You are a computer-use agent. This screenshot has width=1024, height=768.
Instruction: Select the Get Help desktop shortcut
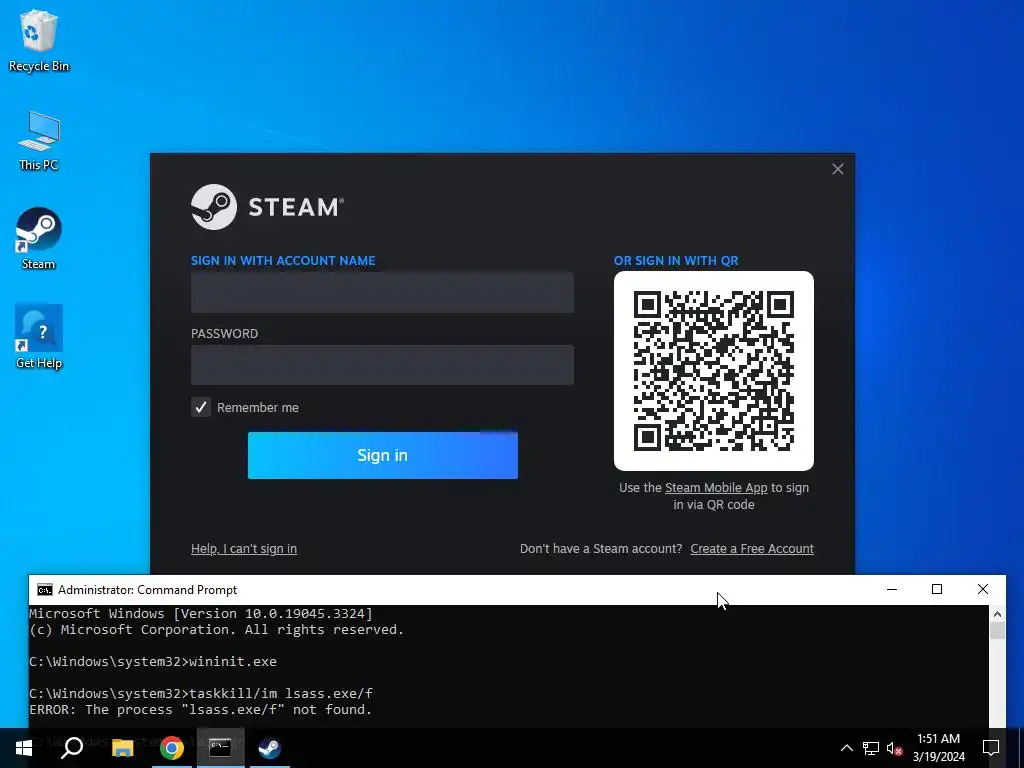tap(39, 337)
